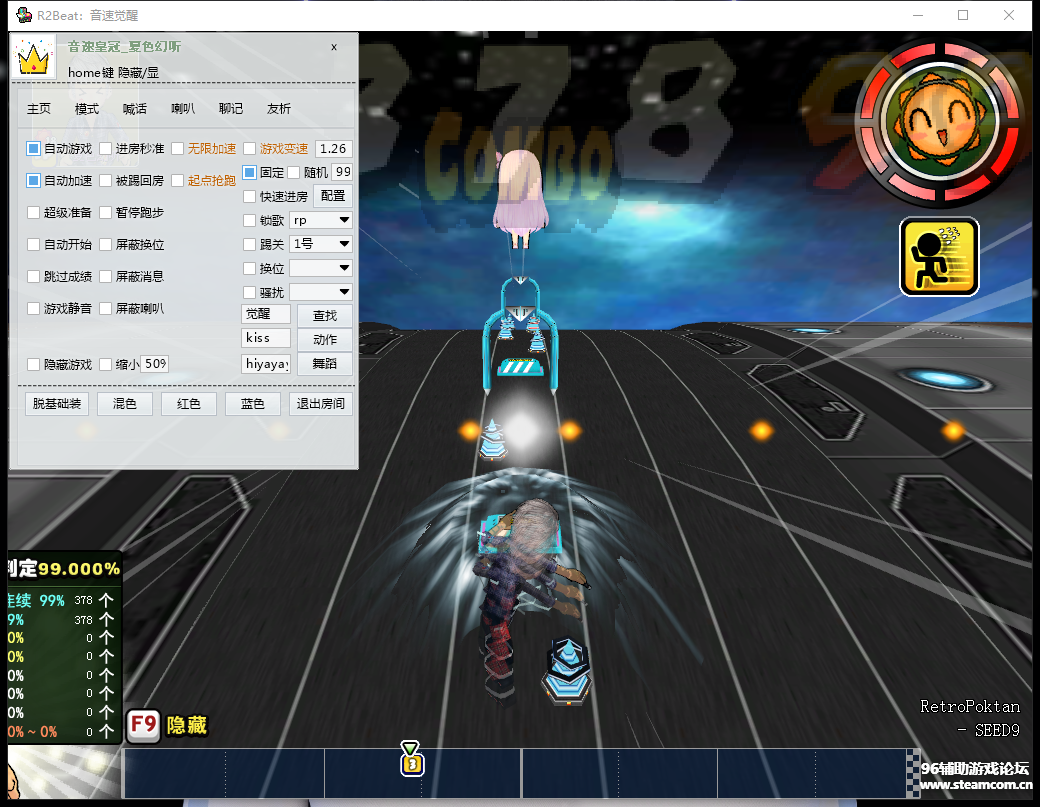
Task: Click the F9 隐藏 hotkey badge
Action: pyautogui.click(x=142, y=726)
